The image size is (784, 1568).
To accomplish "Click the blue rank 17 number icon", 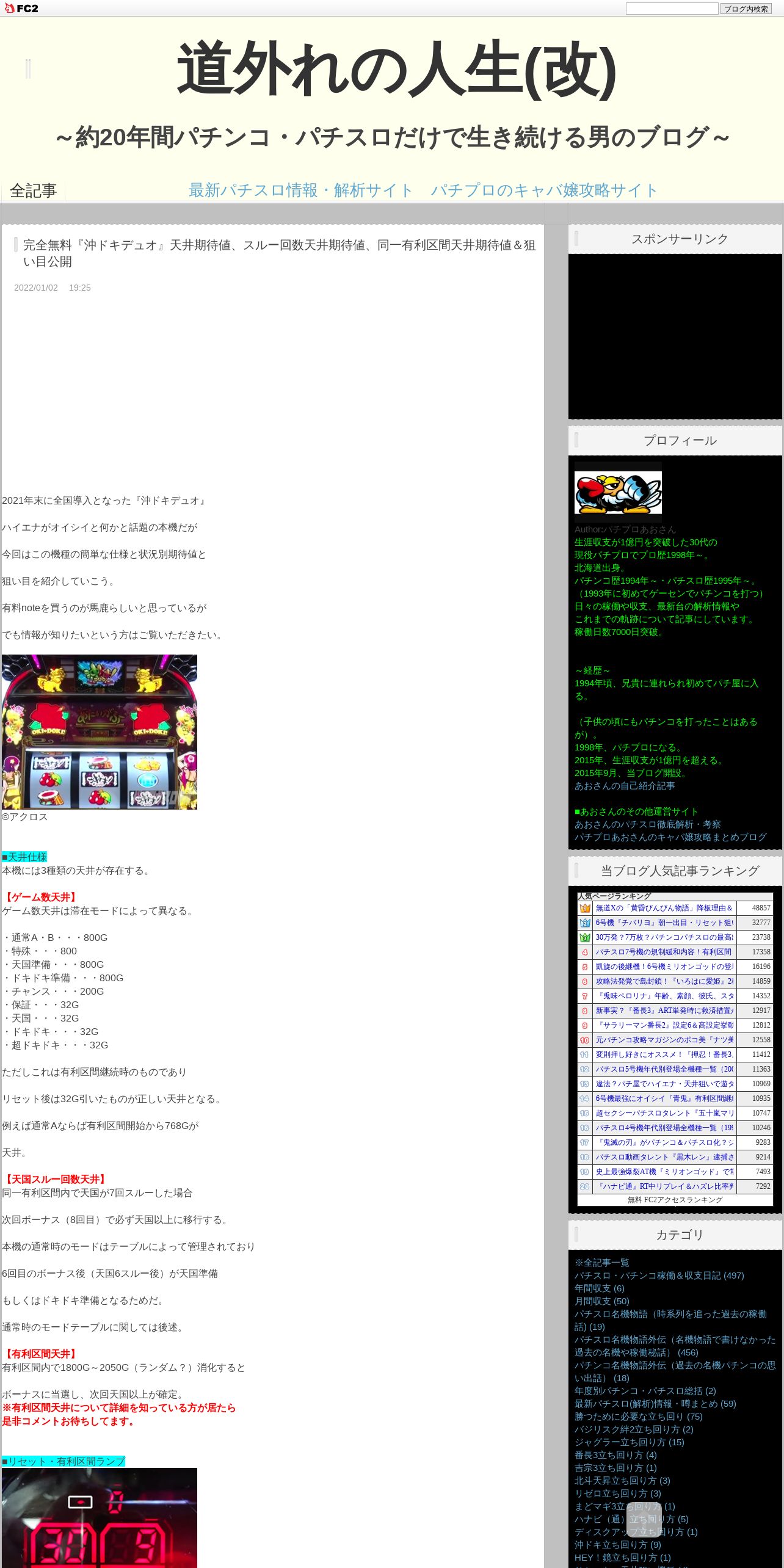I will (x=584, y=1142).
